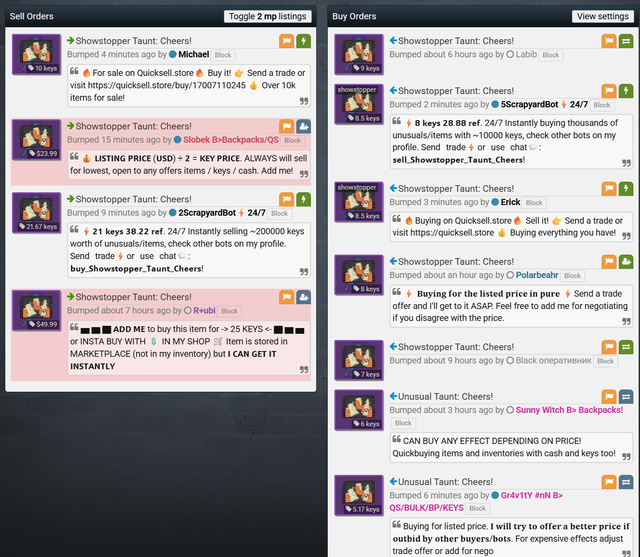Report Michael's sell listing with flag icon
The width and height of the screenshot is (640, 557).
pyautogui.click(x=287, y=41)
